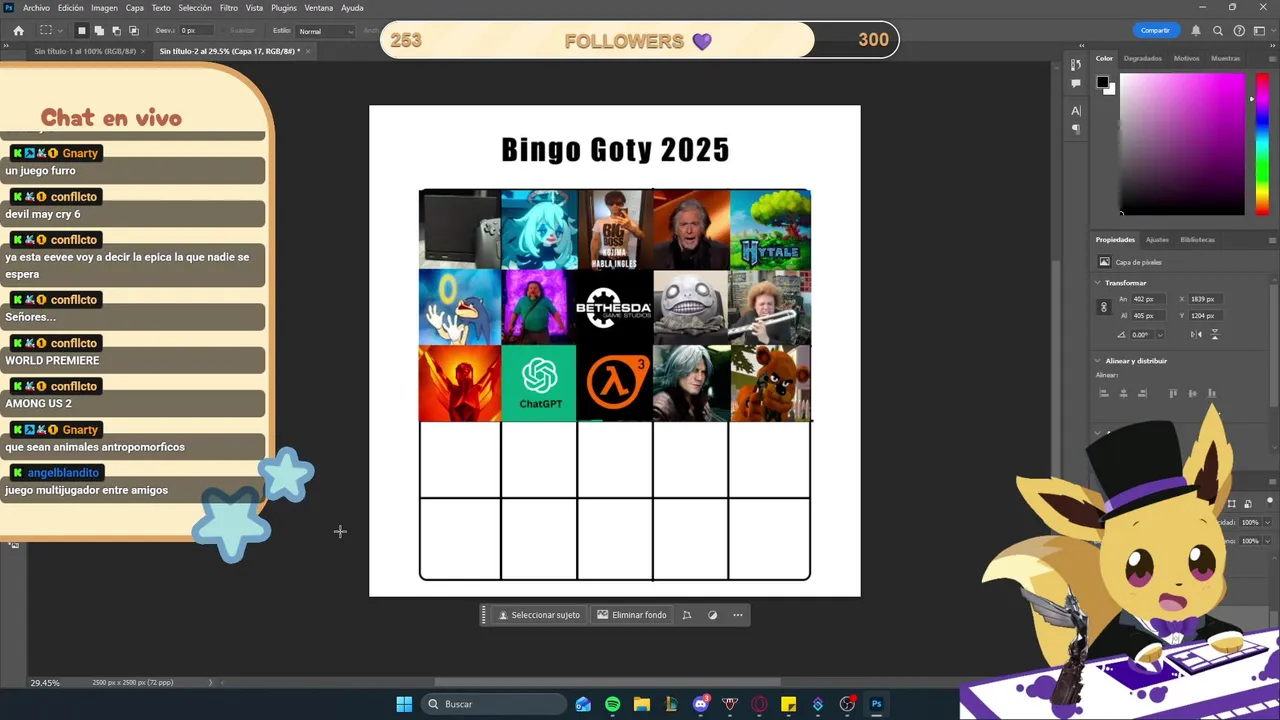Open the Estilo Normal dropdown
The image size is (1280, 720).
pos(326,31)
